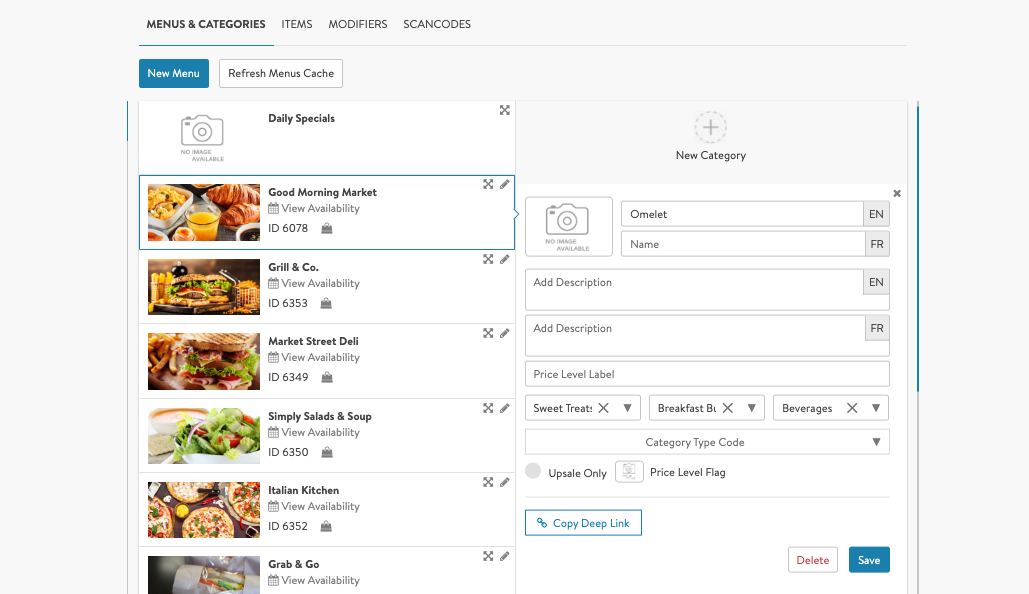
Task: Clear the Beverages selection with X
Action: (x=852, y=408)
